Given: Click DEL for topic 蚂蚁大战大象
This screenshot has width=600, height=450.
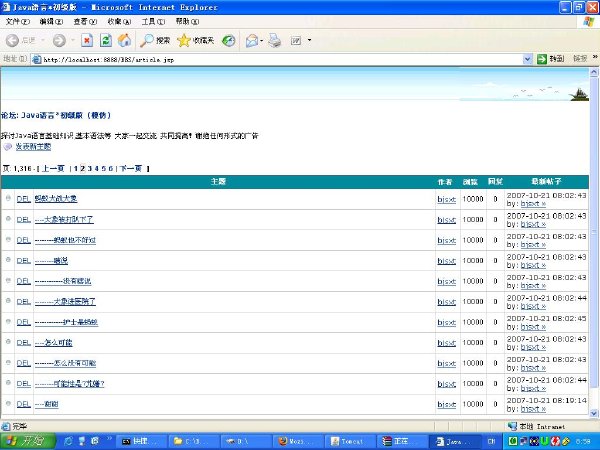Looking at the screenshot, I should click(23, 199).
